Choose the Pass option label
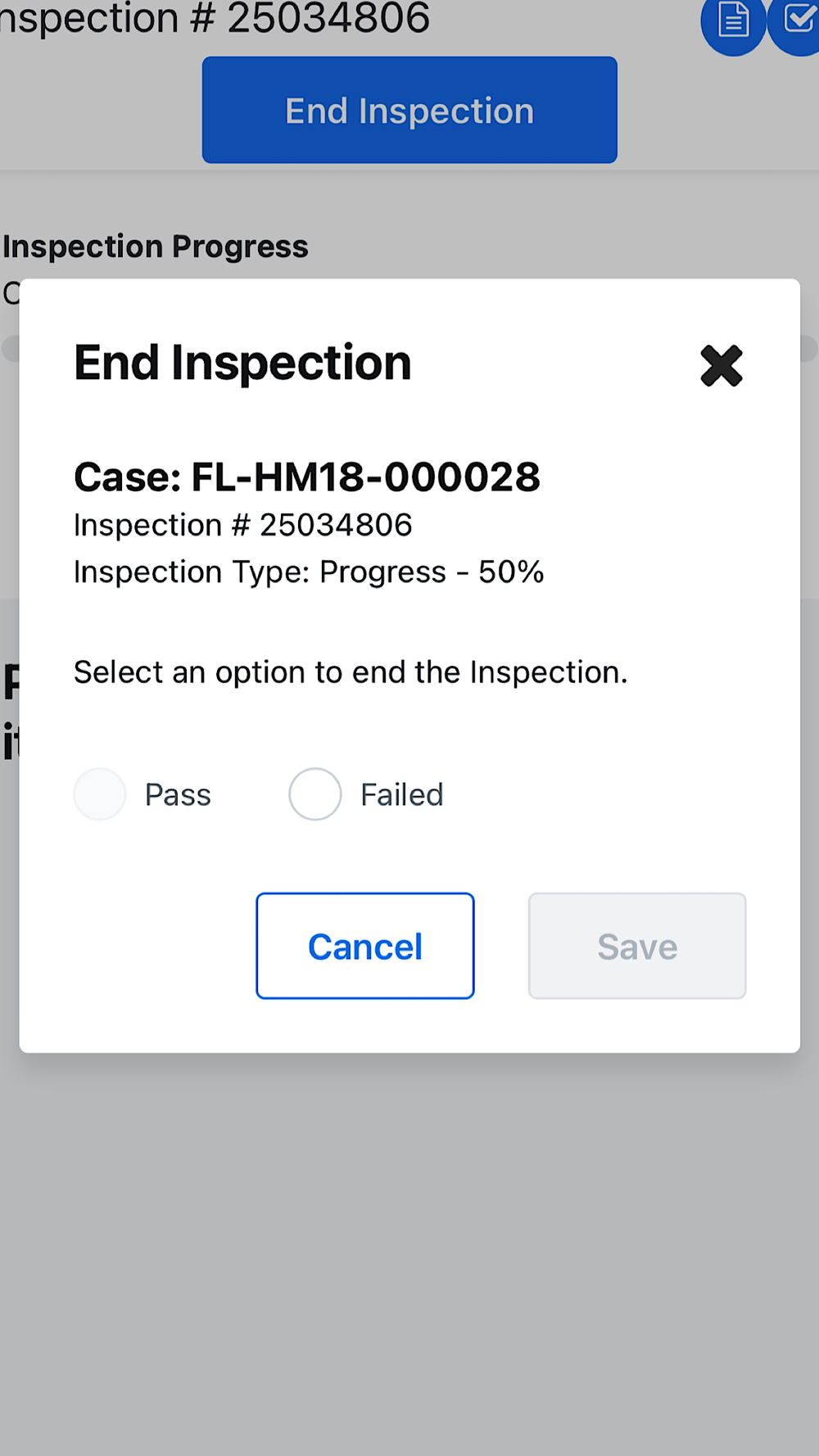The image size is (819, 1456). tap(178, 795)
